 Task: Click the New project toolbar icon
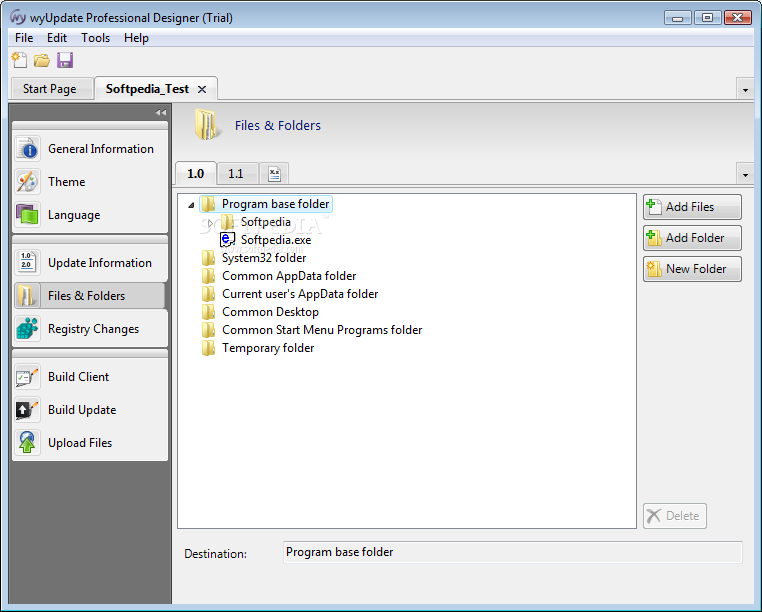tap(19, 60)
